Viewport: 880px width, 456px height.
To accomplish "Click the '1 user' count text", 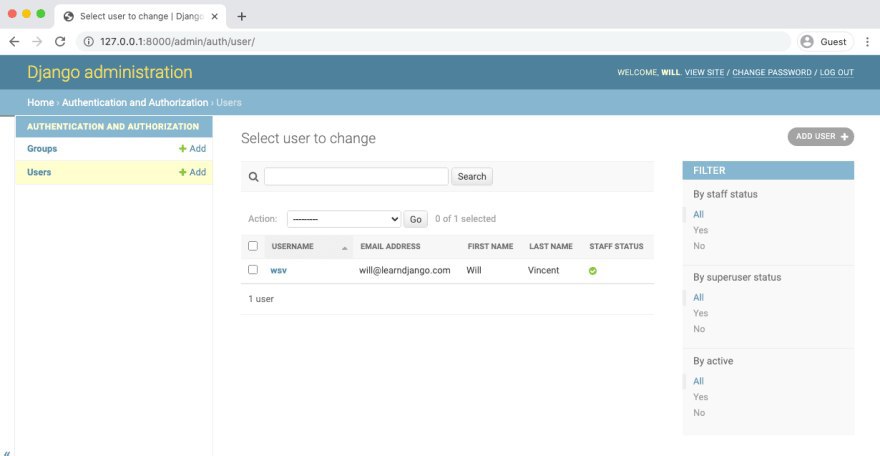I will [x=261, y=299].
